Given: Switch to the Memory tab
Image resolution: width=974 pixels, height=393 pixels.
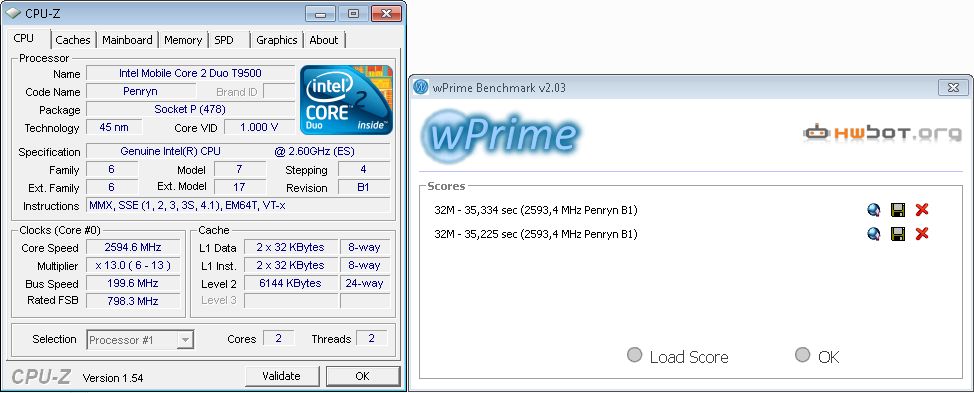Looking at the screenshot, I should 183,40.
